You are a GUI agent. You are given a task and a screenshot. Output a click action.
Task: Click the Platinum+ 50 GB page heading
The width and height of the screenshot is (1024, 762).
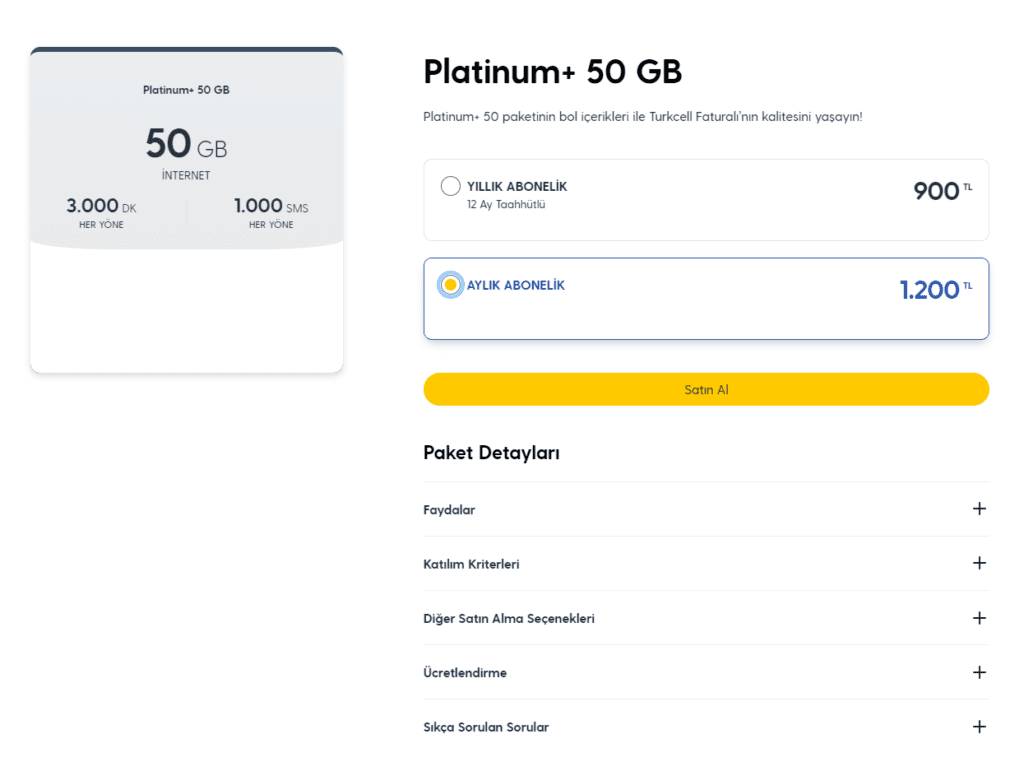tap(552, 72)
